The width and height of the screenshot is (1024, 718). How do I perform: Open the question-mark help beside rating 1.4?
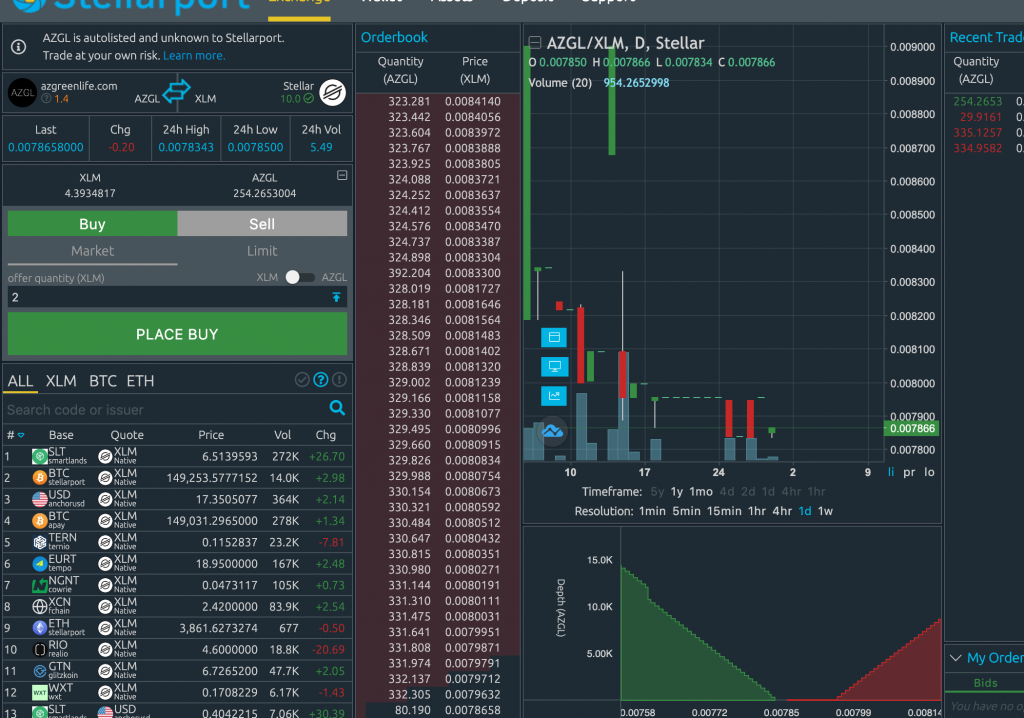[46, 99]
